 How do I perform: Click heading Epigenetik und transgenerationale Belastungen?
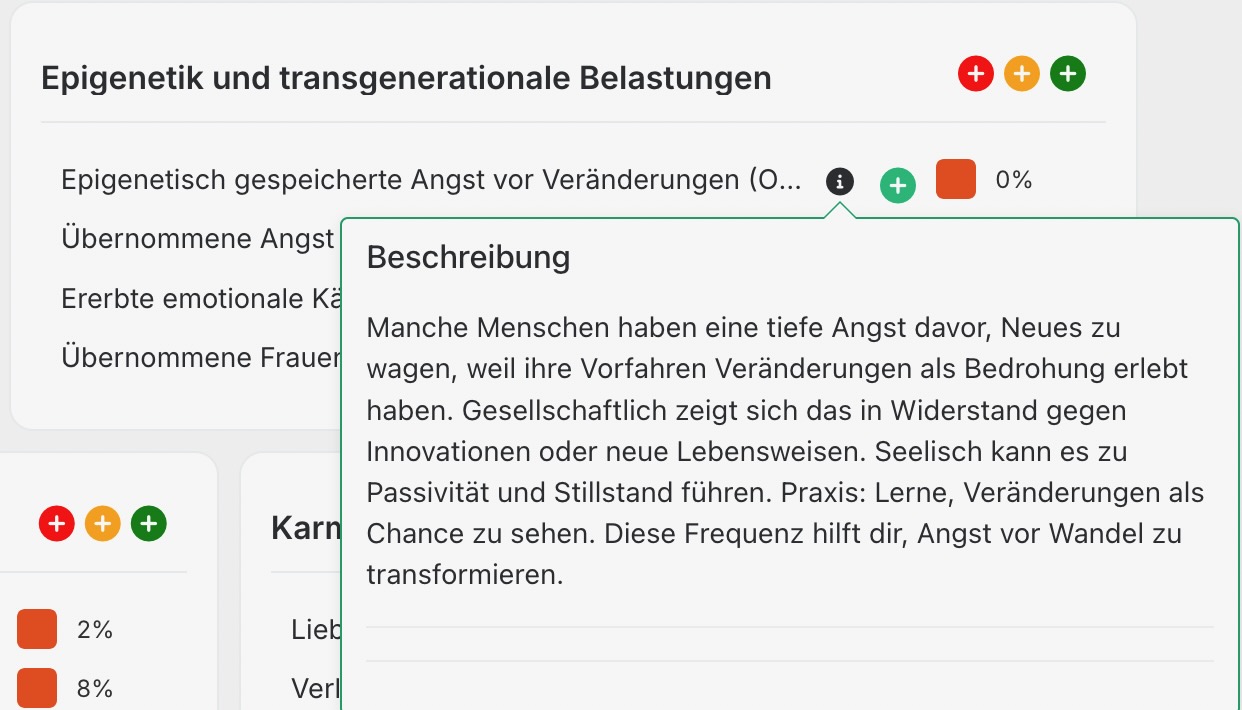click(406, 78)
